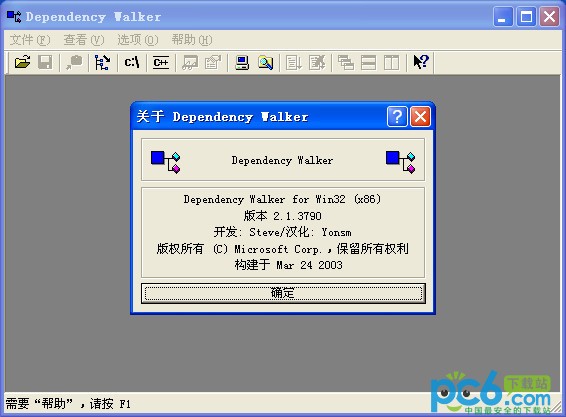The width and height of the screenshot is (566, 417).
Task: Open the 查看(V) menu
Action: tap(84, 40)
